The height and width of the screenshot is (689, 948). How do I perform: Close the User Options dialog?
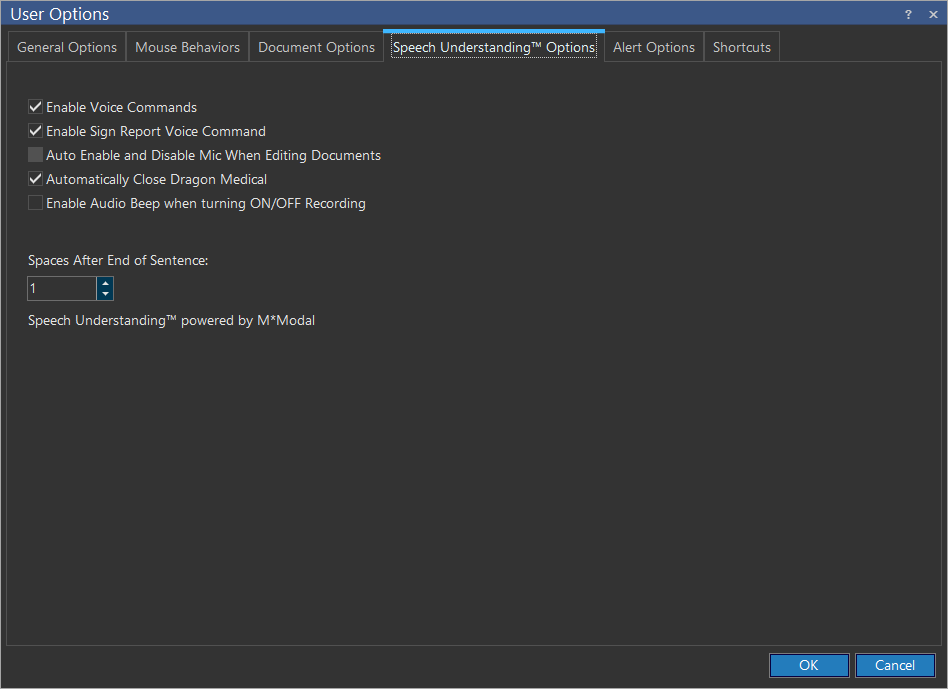click(933, 14)
